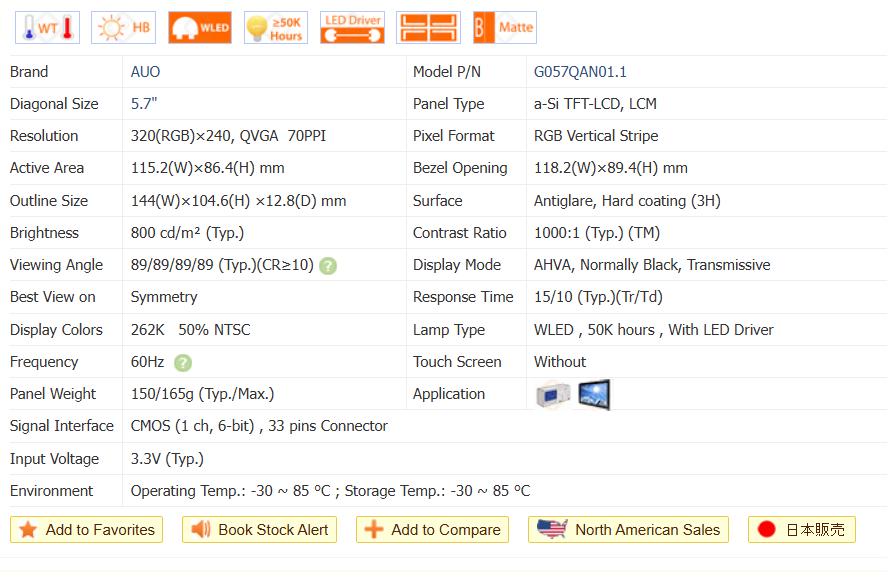Add this panel to Favorites

pyautogui.click(x=86, y=530)
